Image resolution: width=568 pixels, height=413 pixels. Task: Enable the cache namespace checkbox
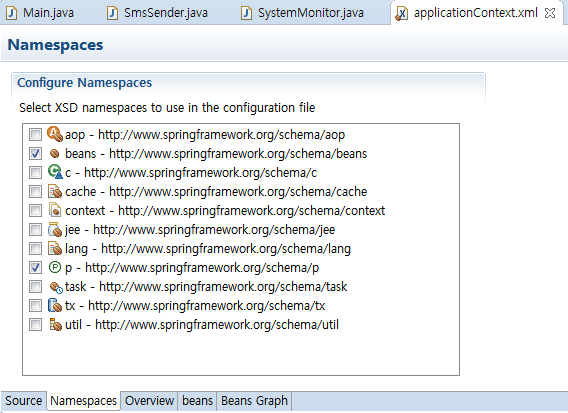coord(35,192)
